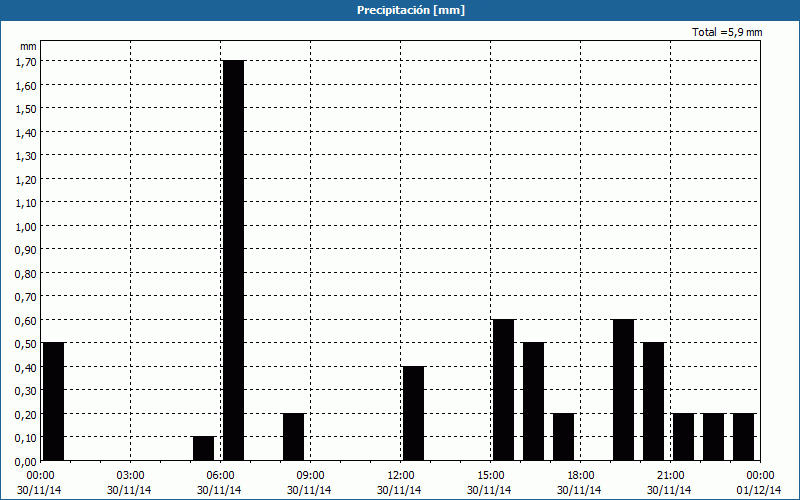Select the Total =5,9 mm label
This screenshot has width=800, height=500.
pyautogui.click(x=727, y=32)
